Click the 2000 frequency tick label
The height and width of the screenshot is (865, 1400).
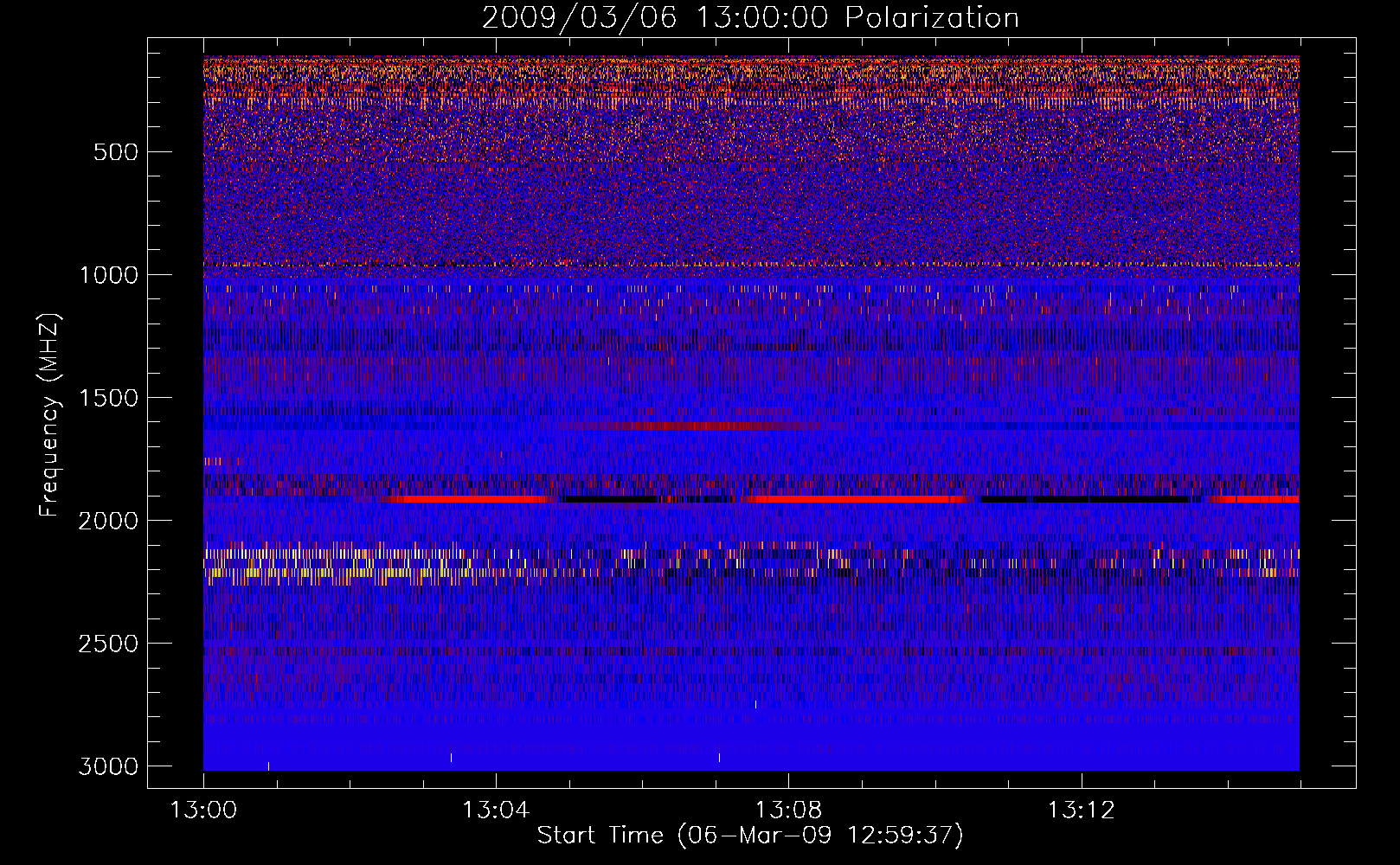coord(108,521)
